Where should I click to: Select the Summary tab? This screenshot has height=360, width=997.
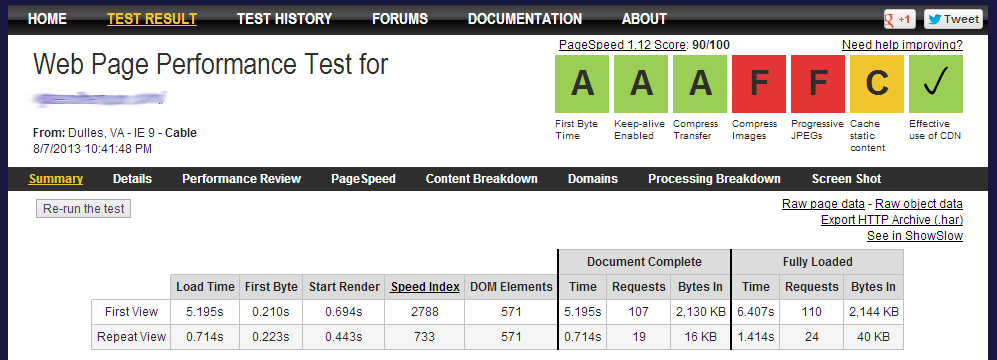coord(55,179)
